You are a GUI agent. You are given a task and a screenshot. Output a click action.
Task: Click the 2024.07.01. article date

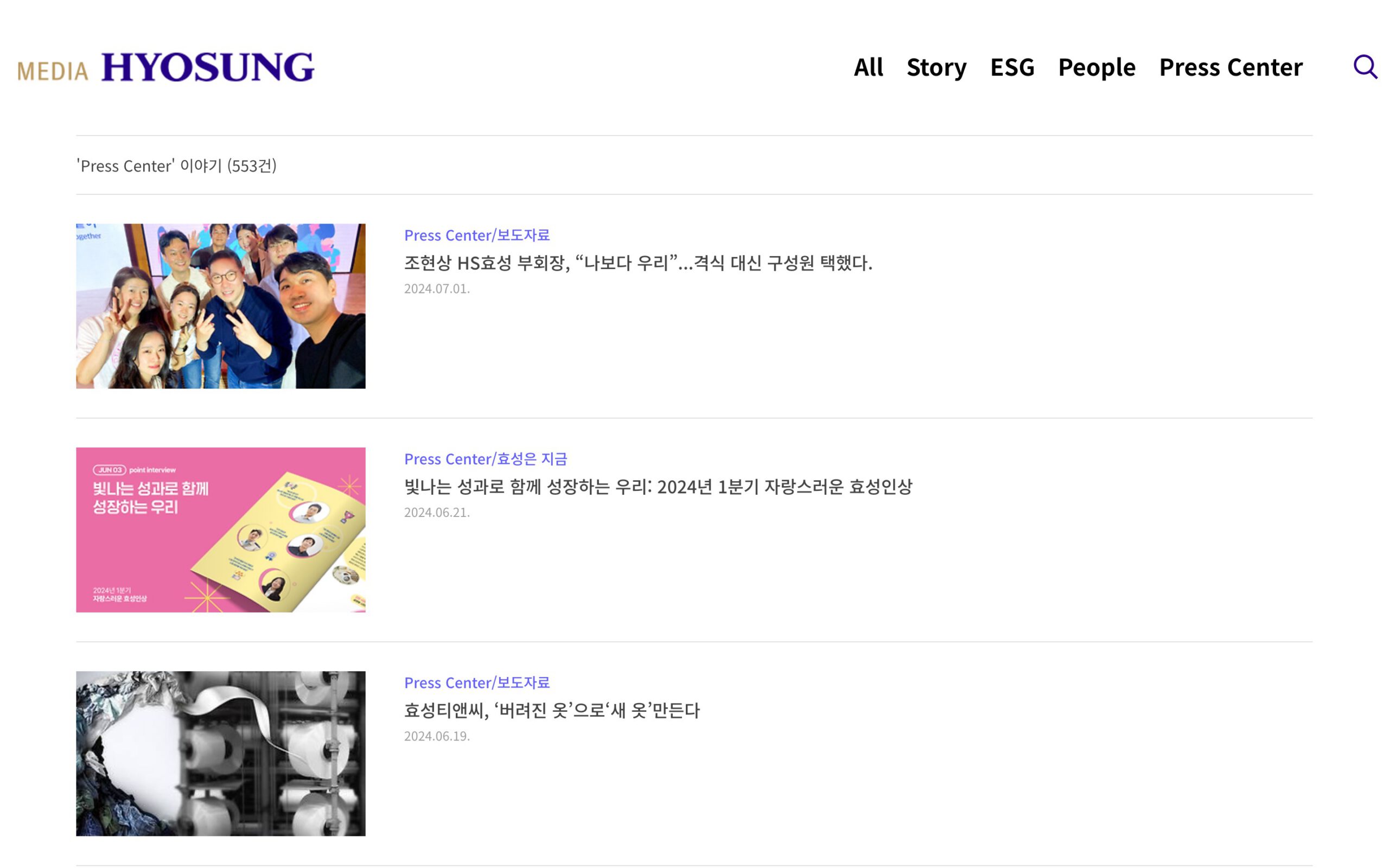click(x=437, y=289)
